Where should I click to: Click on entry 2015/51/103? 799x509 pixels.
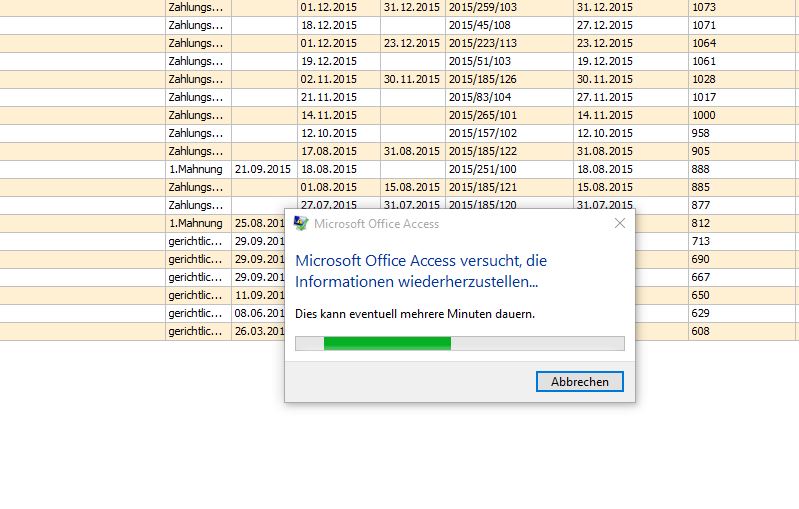click(480, 61)
